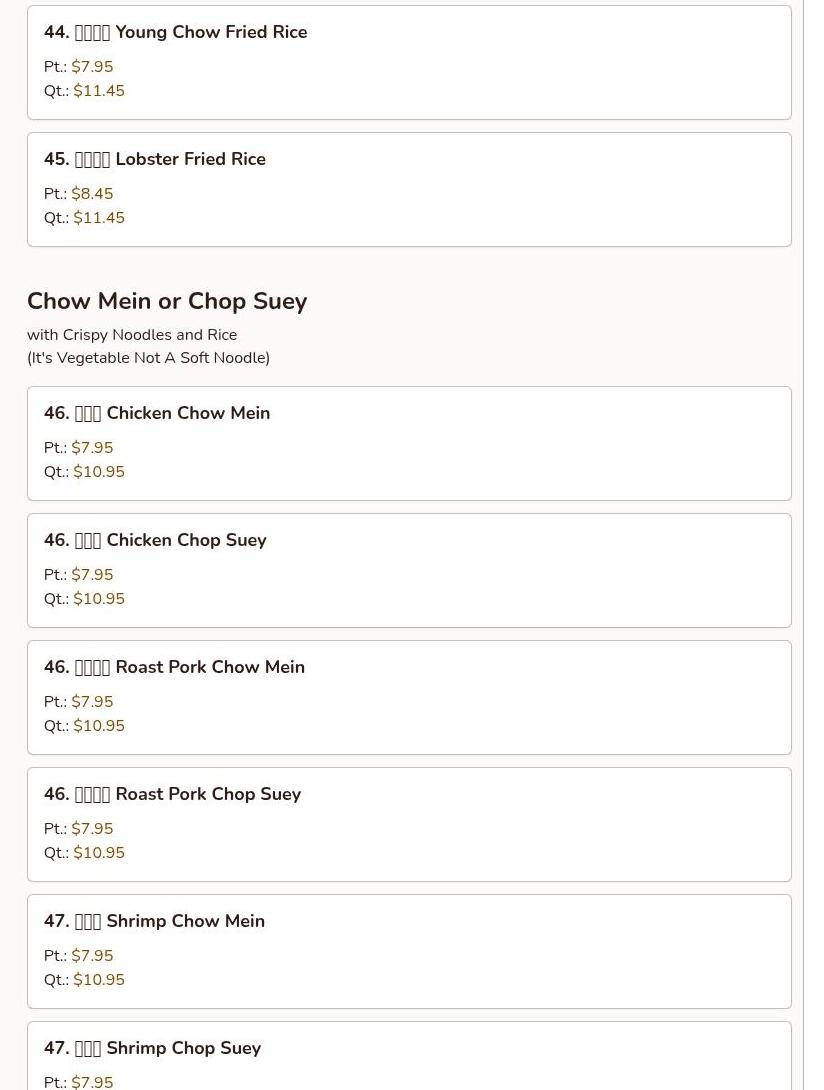Open Lobster Fried Rice menu item

pyautogui.click(x=409, y=190)
